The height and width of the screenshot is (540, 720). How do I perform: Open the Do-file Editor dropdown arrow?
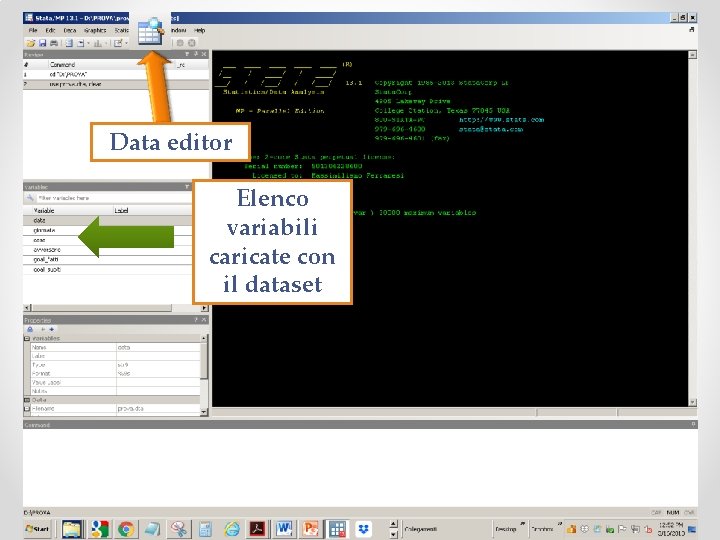point(126,43)
